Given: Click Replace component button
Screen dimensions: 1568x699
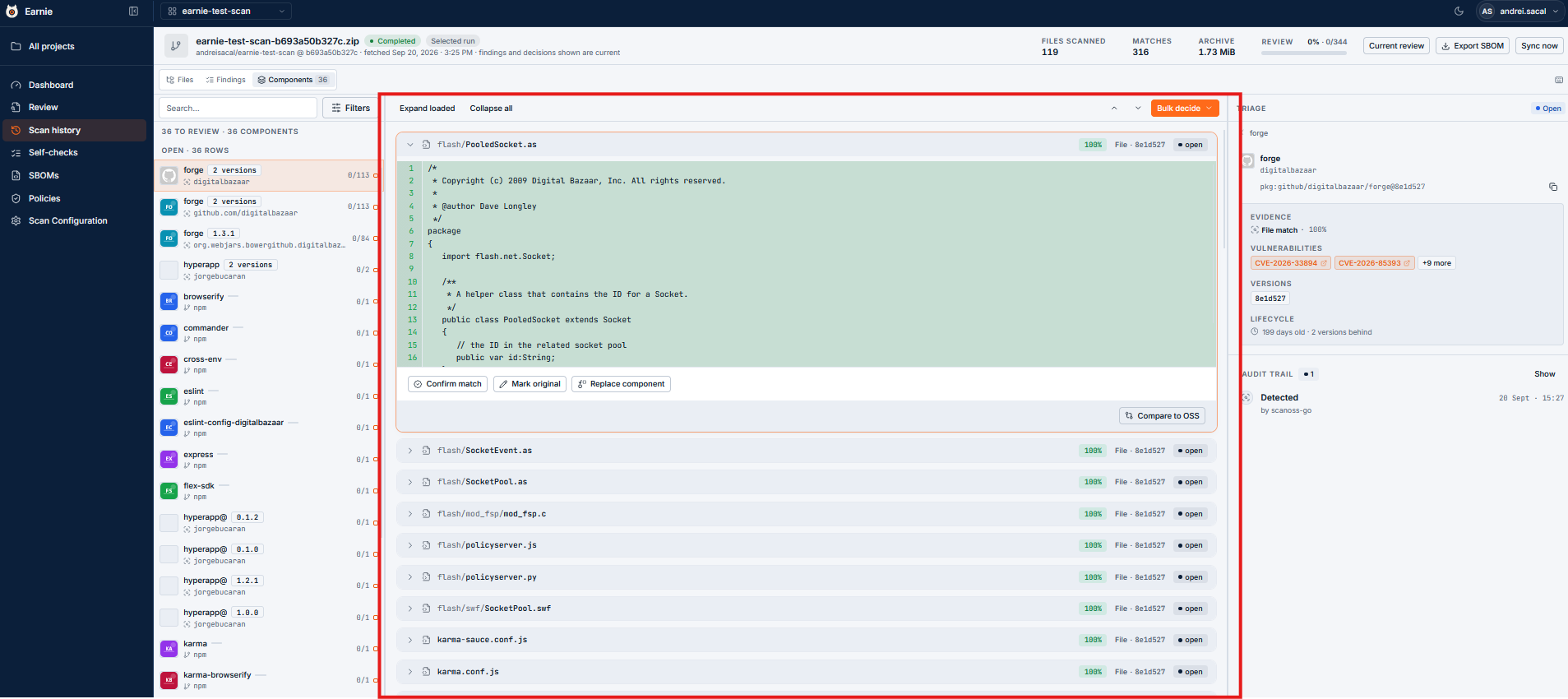Looking at the screenshot, I should tap(621, 384).
